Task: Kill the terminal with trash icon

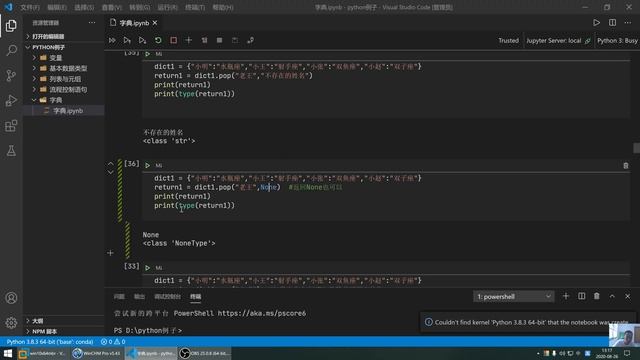Action: coord(597,296)
